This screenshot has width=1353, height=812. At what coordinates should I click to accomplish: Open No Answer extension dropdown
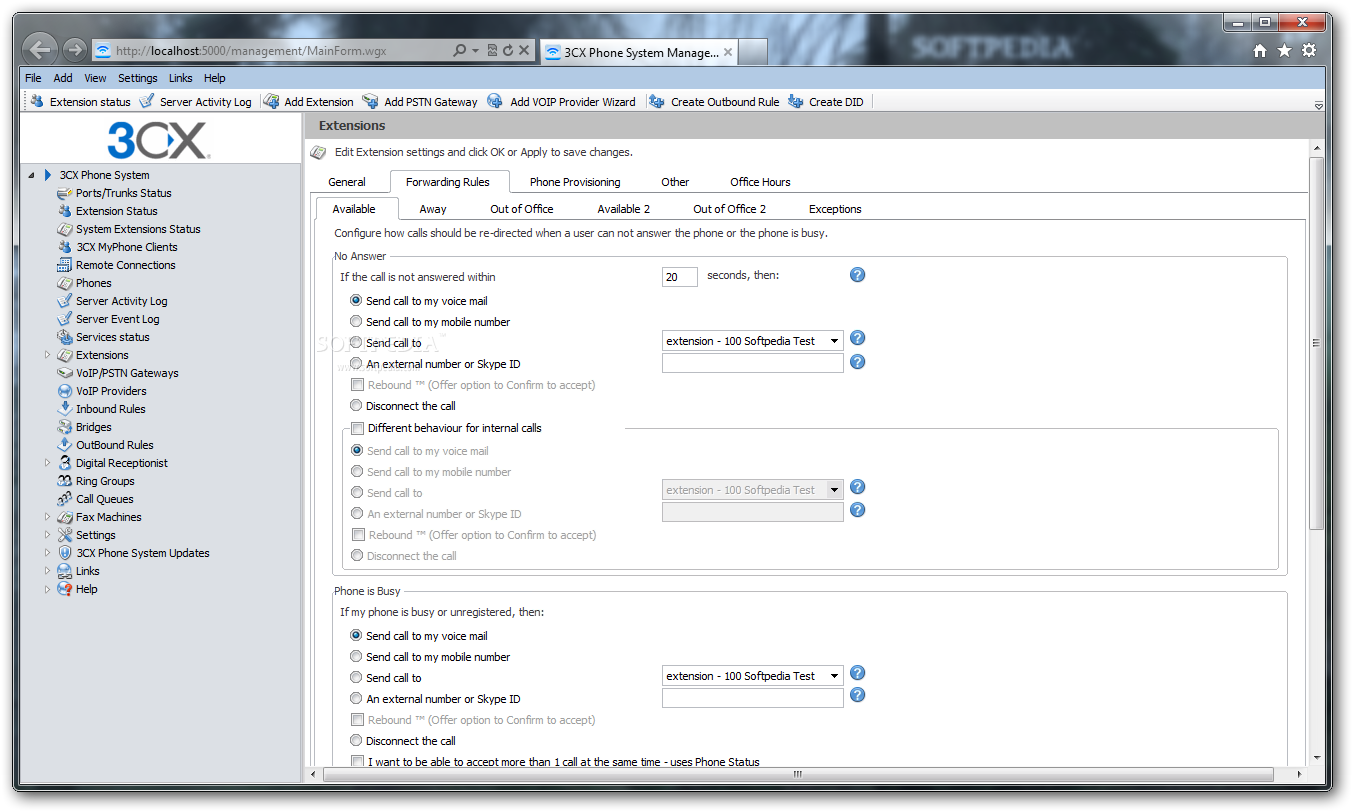pyautogui.click(x=753, y=341)
